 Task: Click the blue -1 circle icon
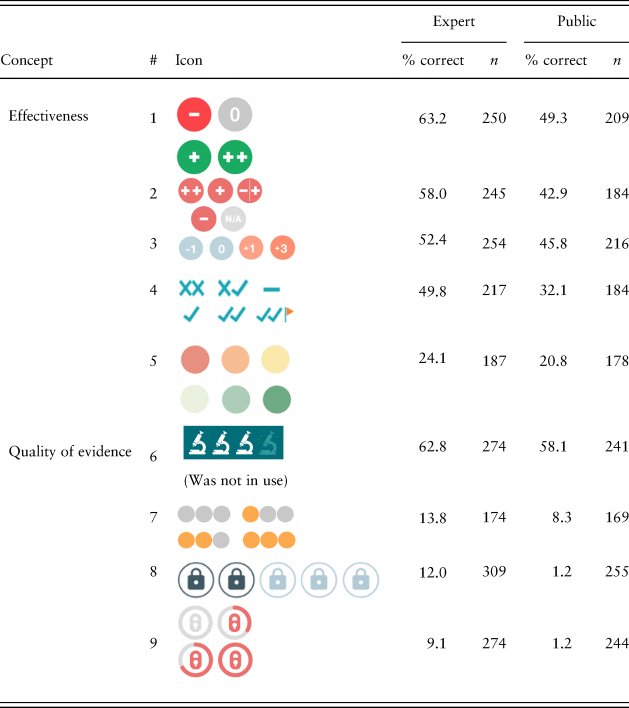191,247
